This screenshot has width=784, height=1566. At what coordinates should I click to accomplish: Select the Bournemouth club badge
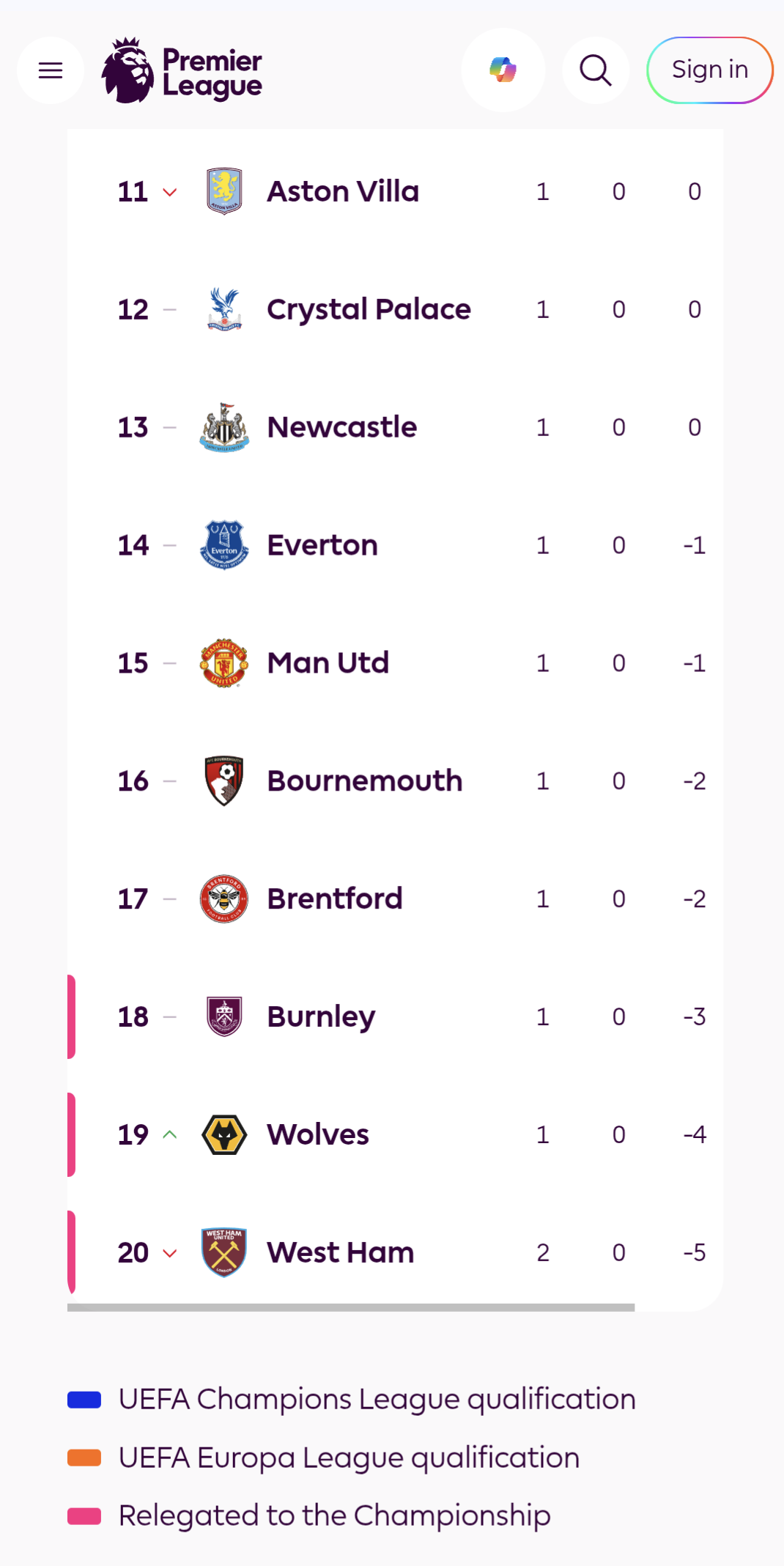coord(224,781)
